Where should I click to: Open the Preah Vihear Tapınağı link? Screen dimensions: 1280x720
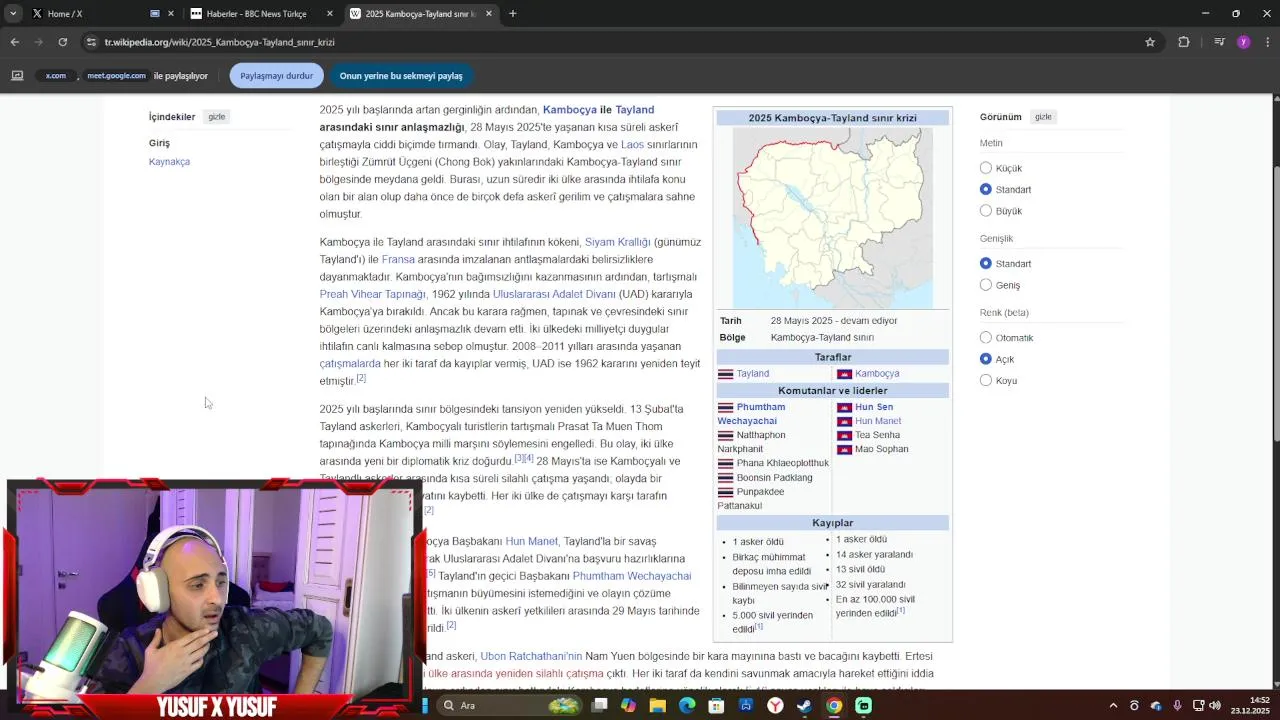pos(372,294)
